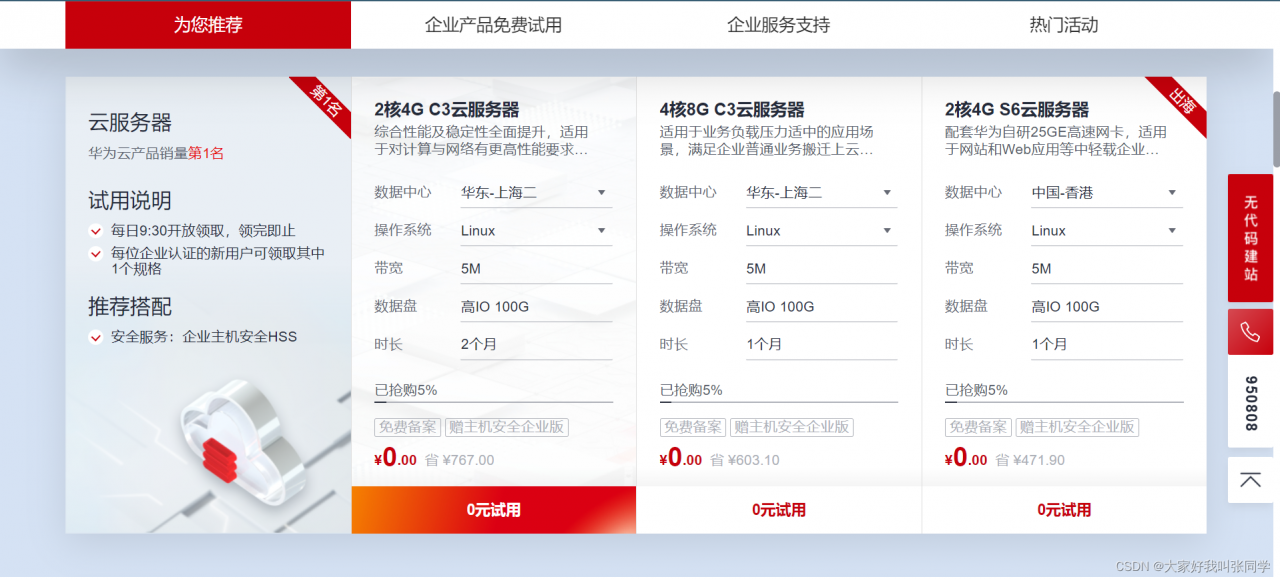Image resolution: width=1280 pixels, height=579 pixels.
Task: Switch to the 为您推荐 tab
Action: [208, 25]
